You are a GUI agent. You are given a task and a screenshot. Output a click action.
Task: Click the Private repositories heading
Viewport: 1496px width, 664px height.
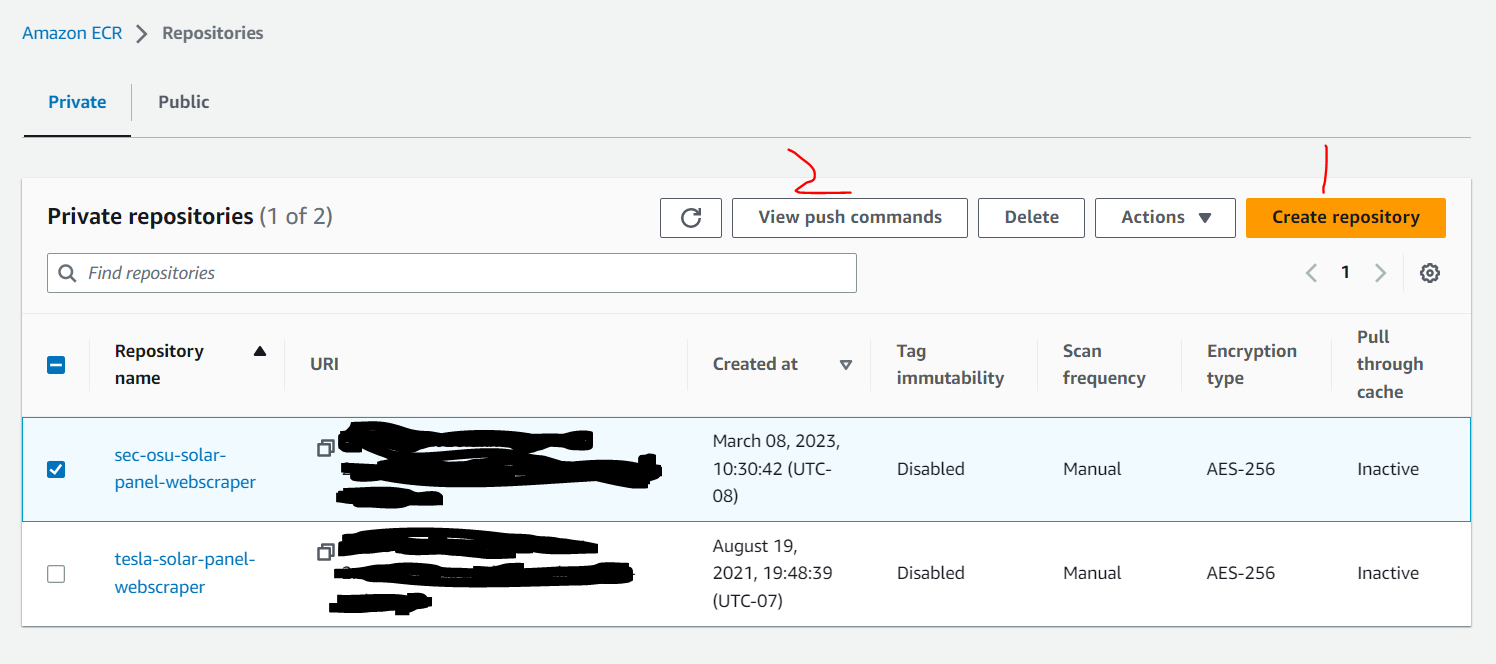point(150,217)
